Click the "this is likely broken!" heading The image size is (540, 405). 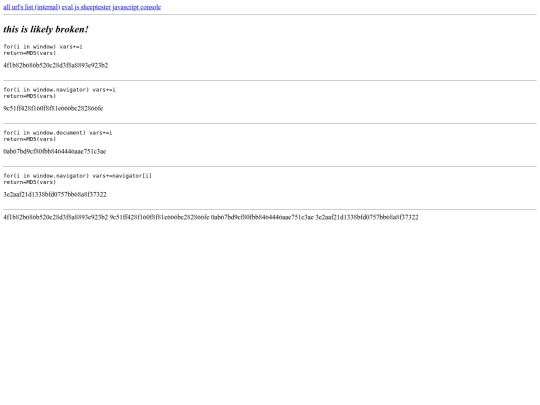tap(46, 29)
